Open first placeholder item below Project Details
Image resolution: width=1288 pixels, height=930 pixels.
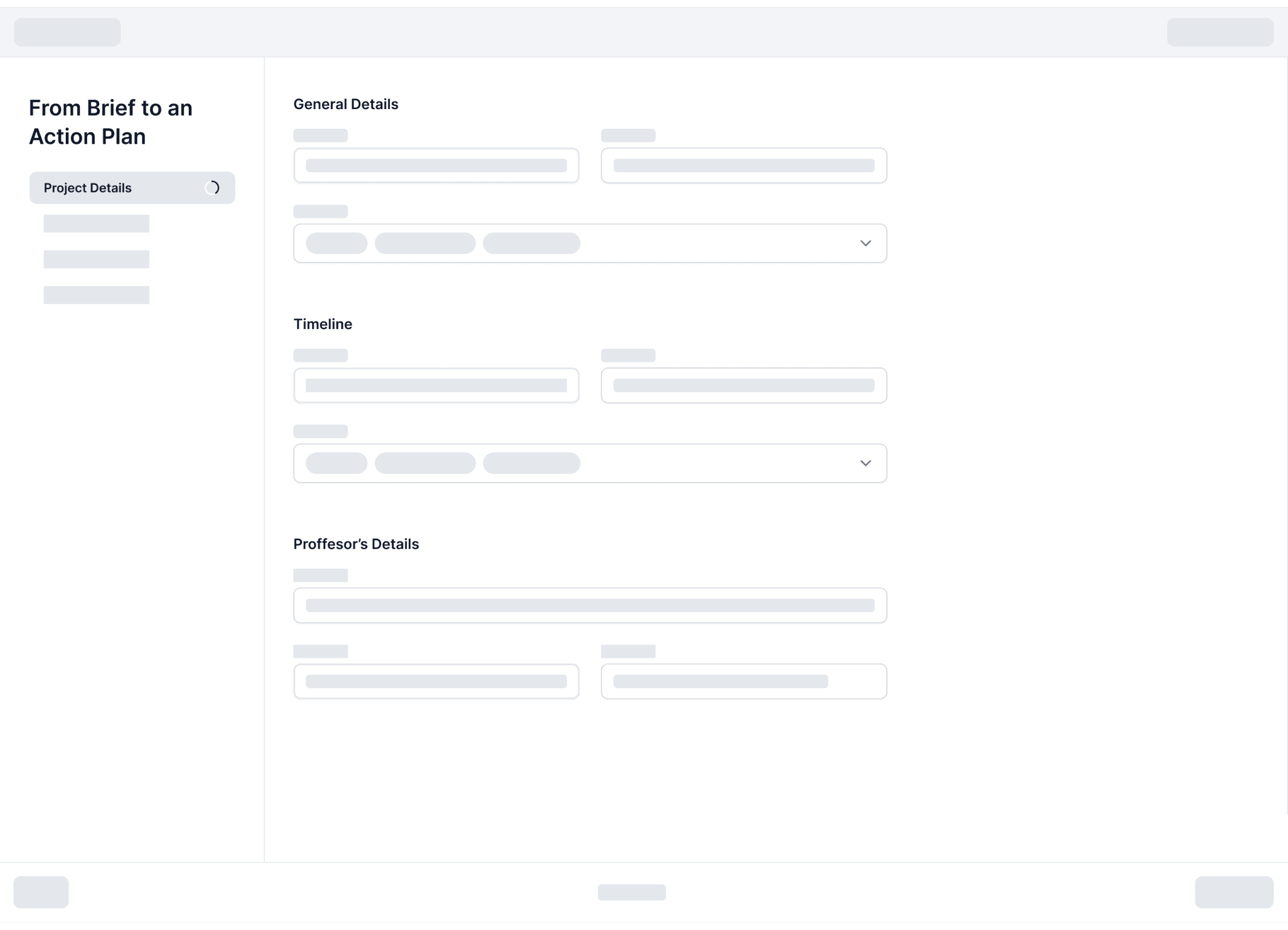click(x=97, y=224)
